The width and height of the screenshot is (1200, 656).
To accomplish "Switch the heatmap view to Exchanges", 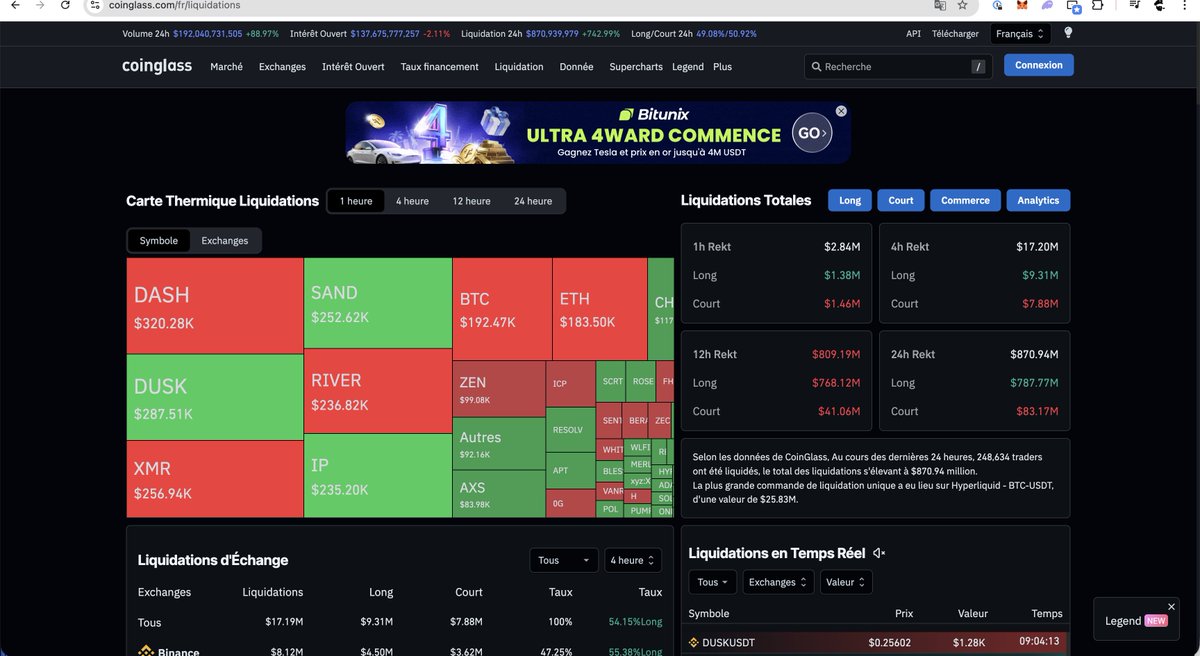I will pyautogui.click(x=224, y=240).
